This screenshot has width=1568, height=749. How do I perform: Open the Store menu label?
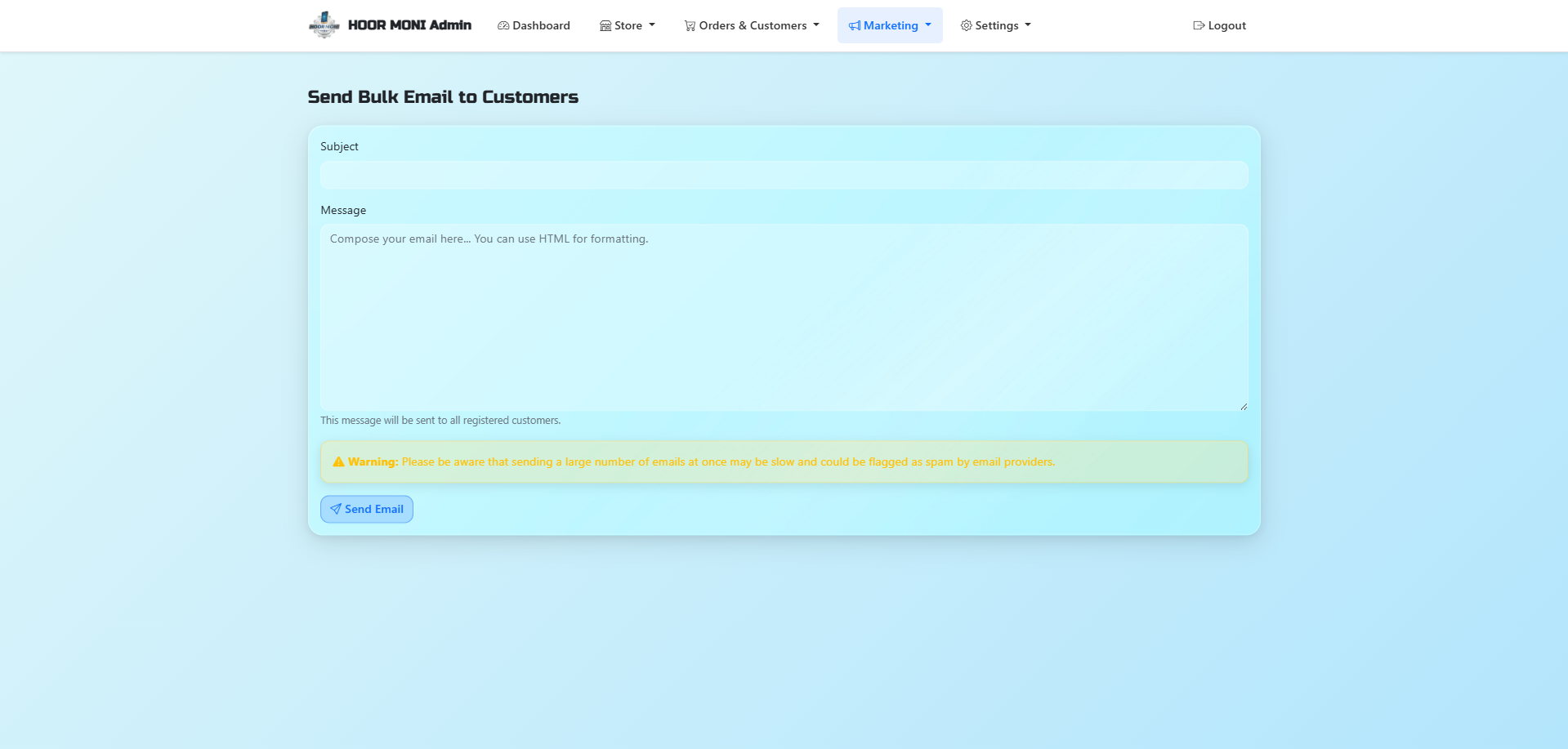coord(628,25)
